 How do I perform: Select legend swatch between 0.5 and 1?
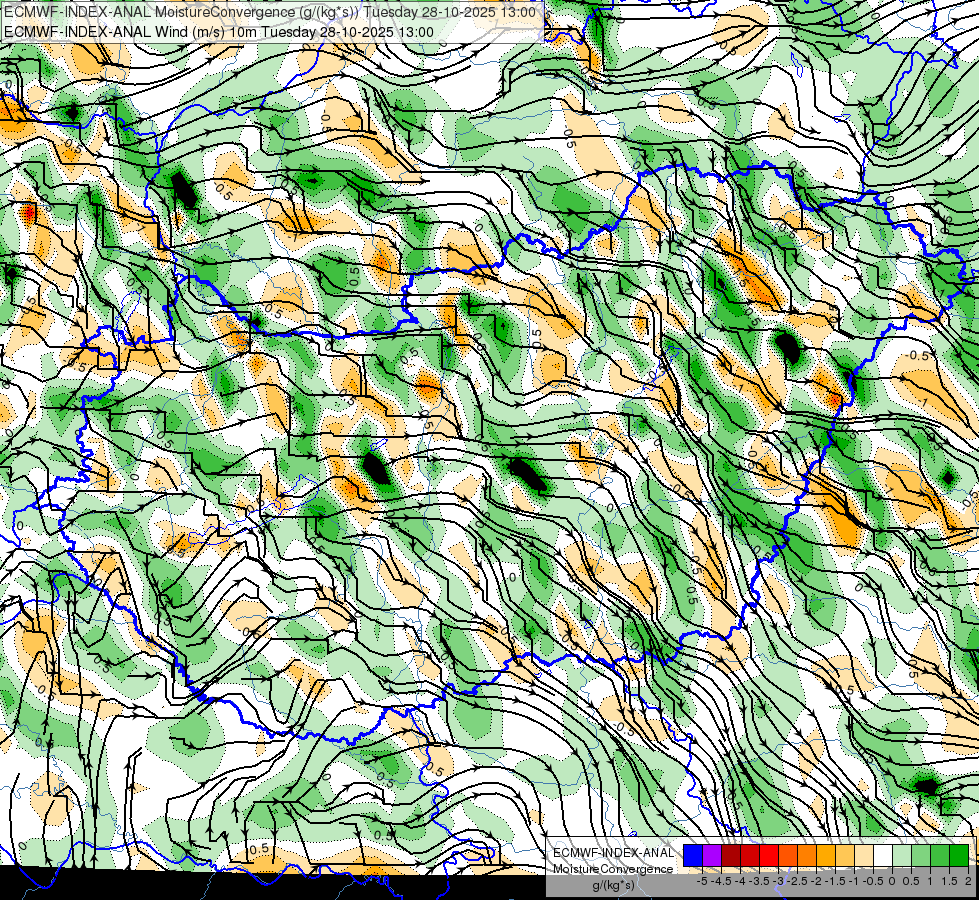[921, 856]
